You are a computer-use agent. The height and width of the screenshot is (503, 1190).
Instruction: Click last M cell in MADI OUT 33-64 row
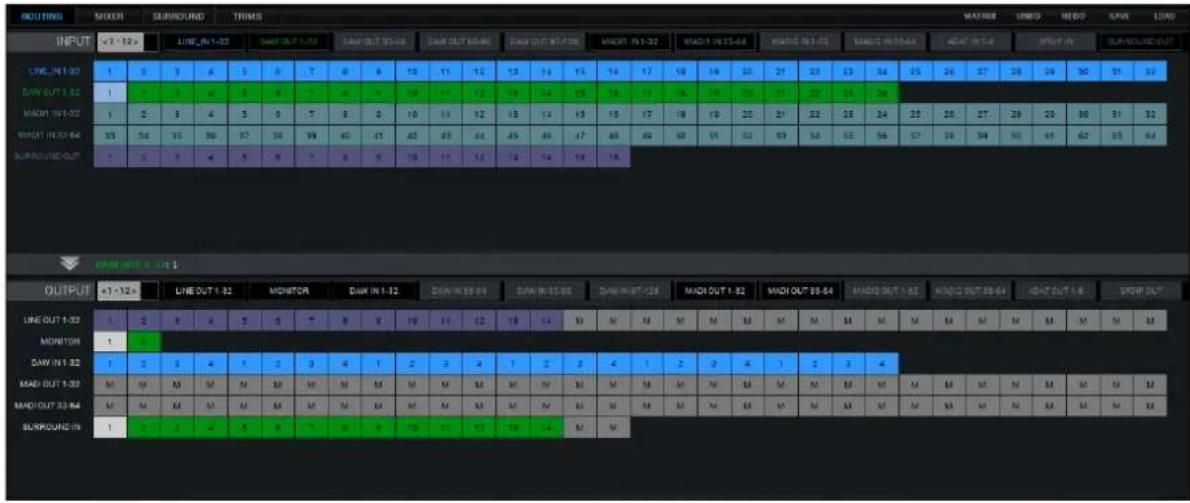(1150, 407)
